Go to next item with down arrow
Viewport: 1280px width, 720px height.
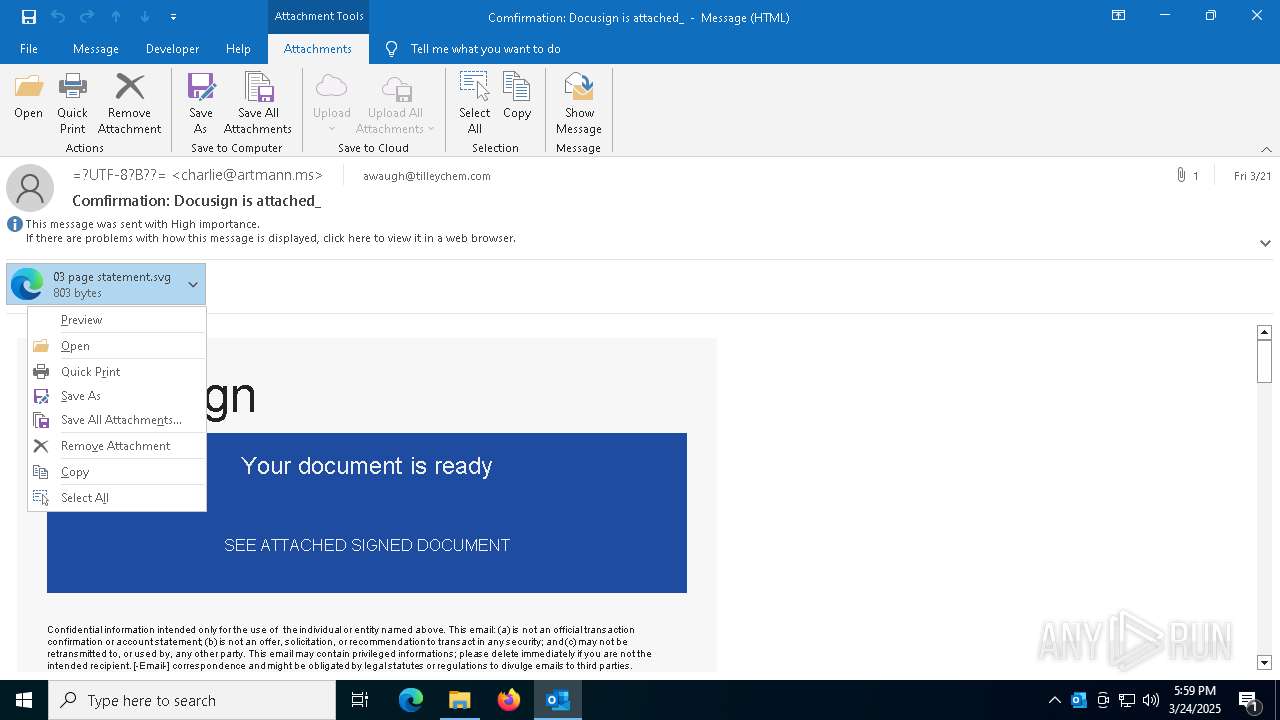coord(145,17)
